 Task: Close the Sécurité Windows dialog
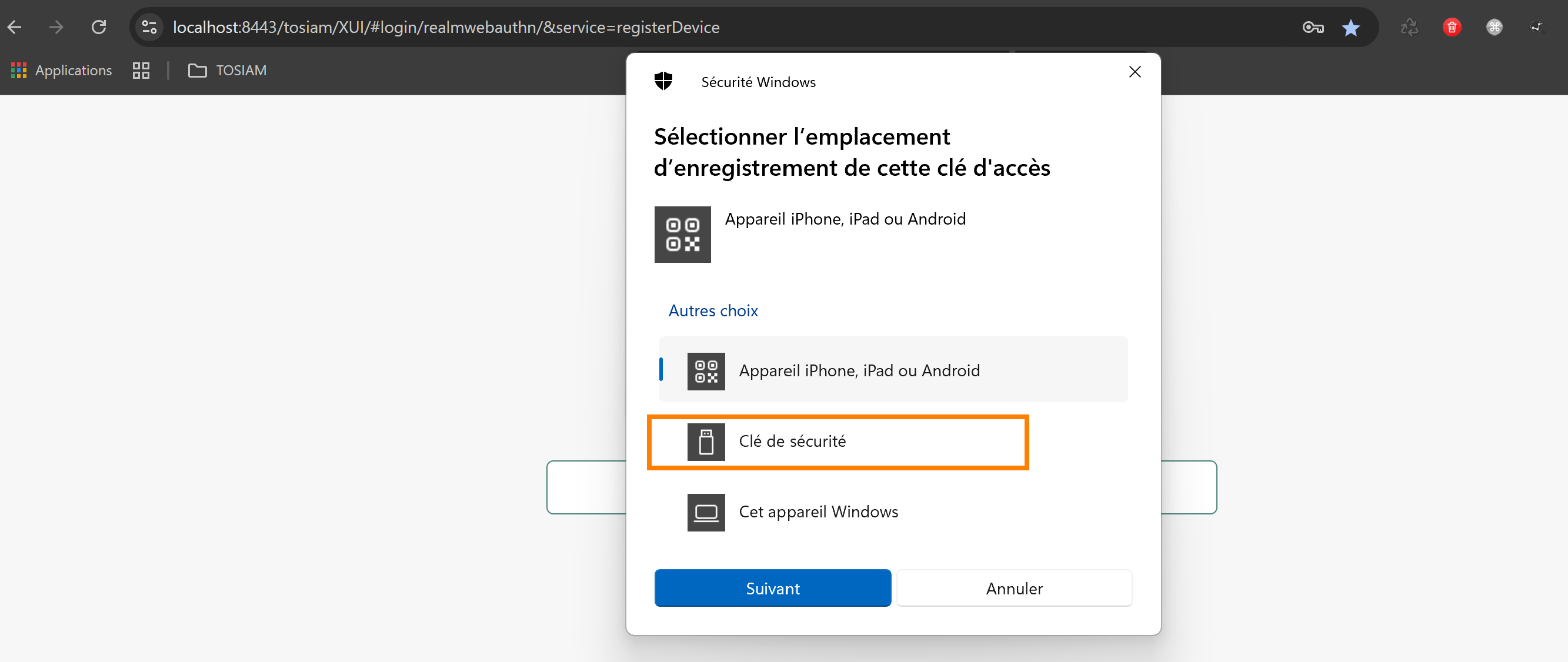click(1135, 72)
